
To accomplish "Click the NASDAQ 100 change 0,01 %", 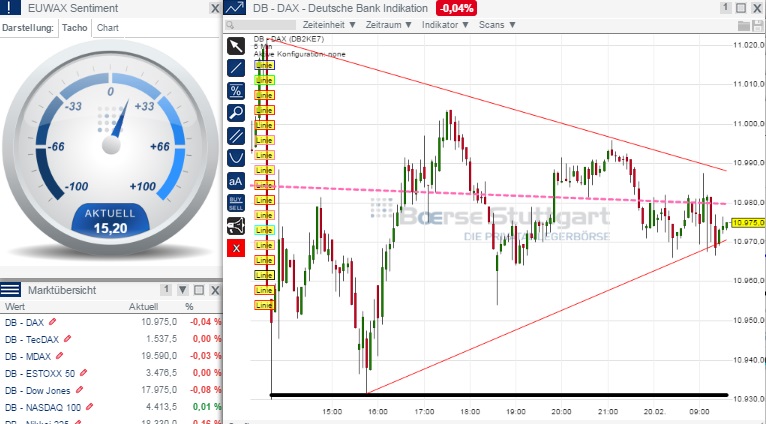I will (206, 406).
